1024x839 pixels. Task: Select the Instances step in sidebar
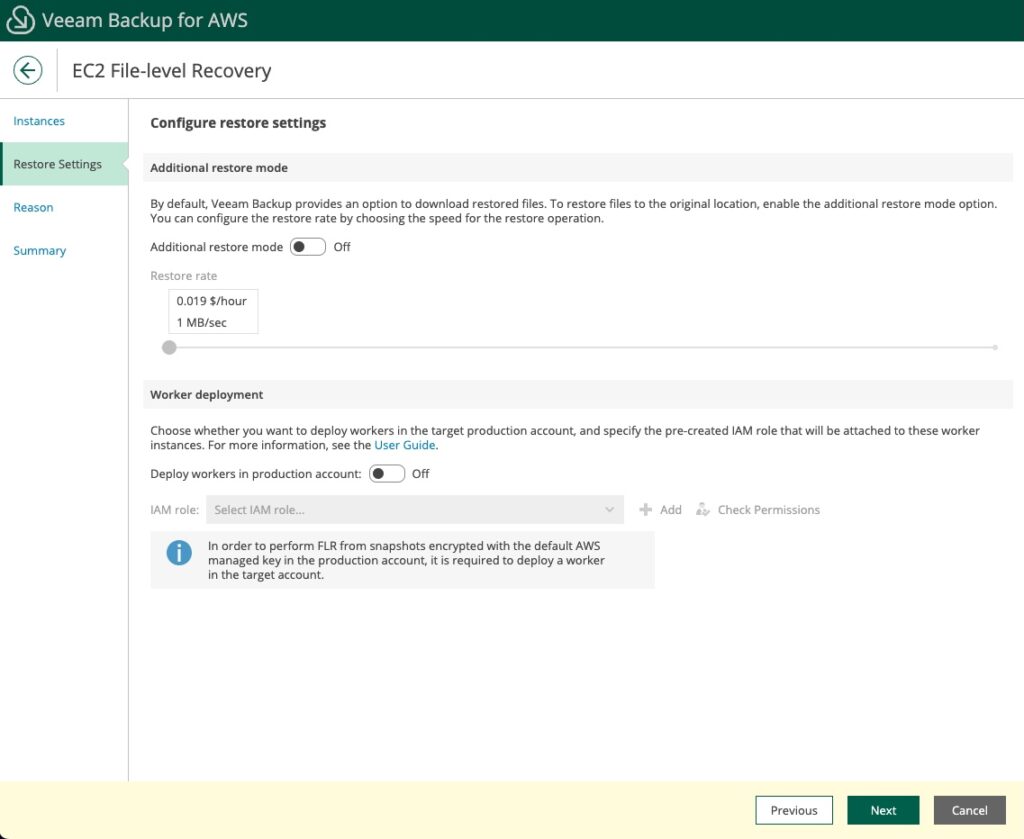tap(38, 120)
